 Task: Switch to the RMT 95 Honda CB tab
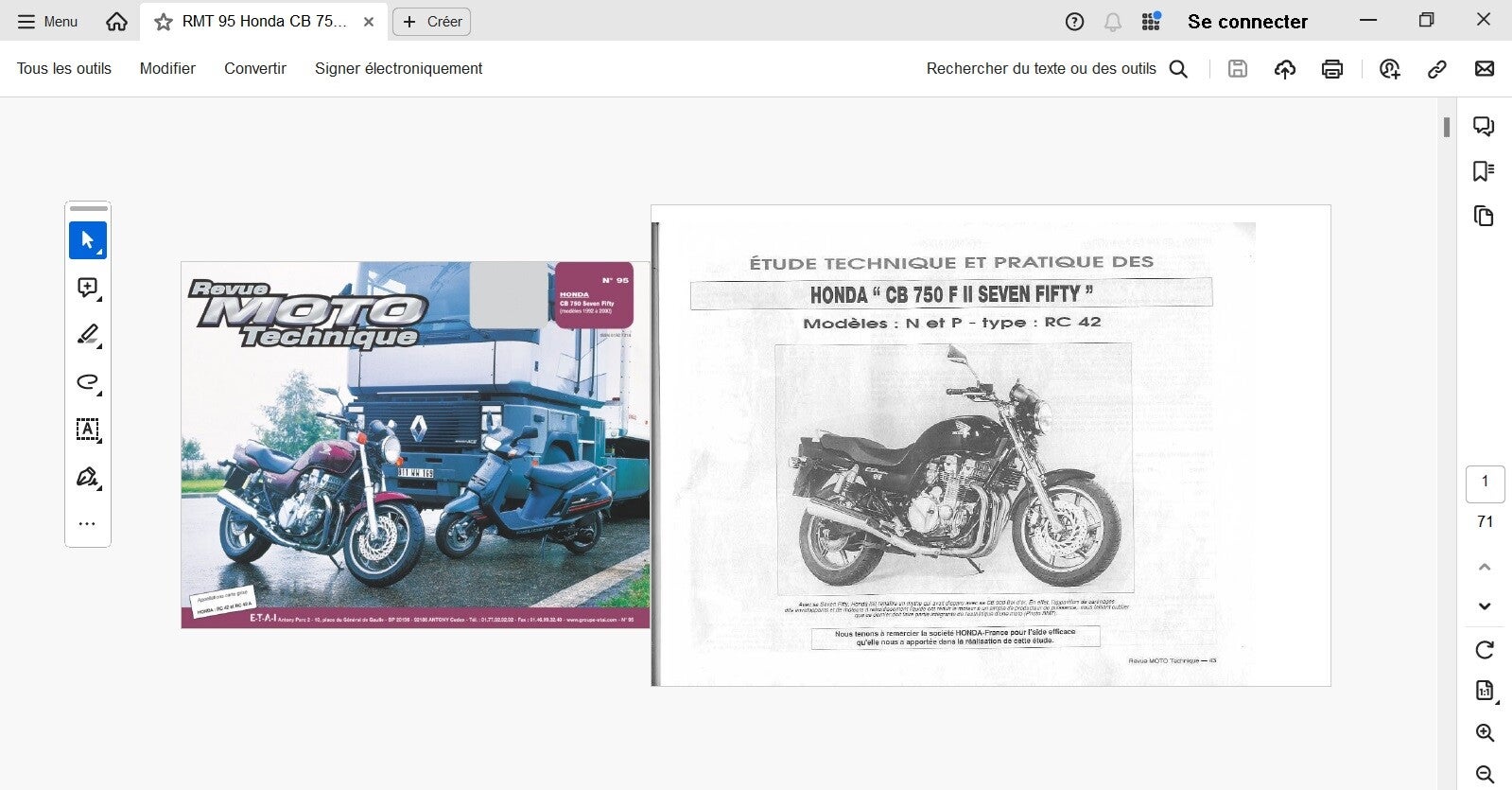(x=264, y=22)
